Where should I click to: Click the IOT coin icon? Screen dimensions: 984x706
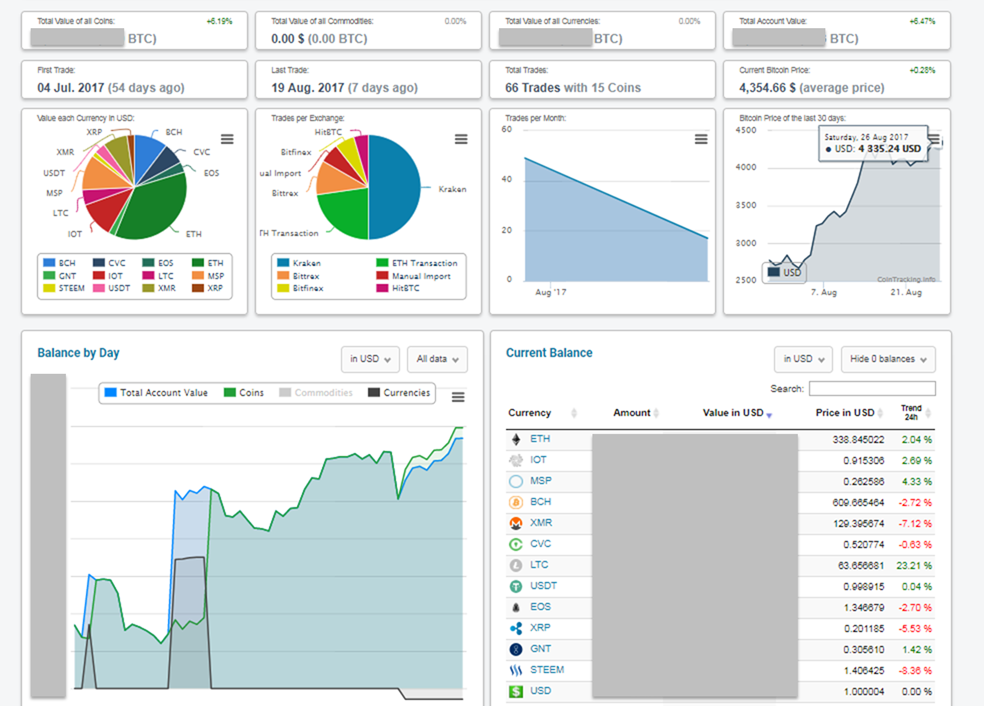[516, 460]
